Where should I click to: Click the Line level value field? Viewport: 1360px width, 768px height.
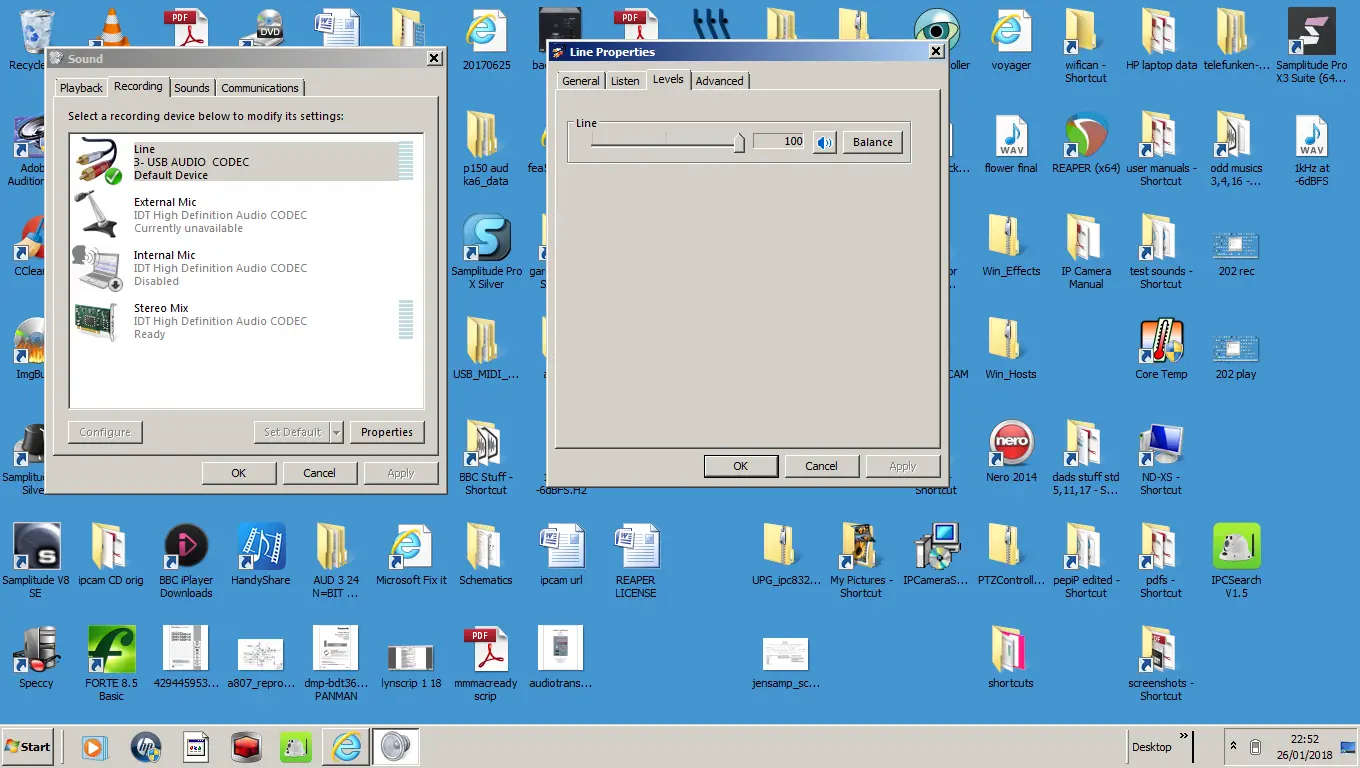click(x=779, y=142)
